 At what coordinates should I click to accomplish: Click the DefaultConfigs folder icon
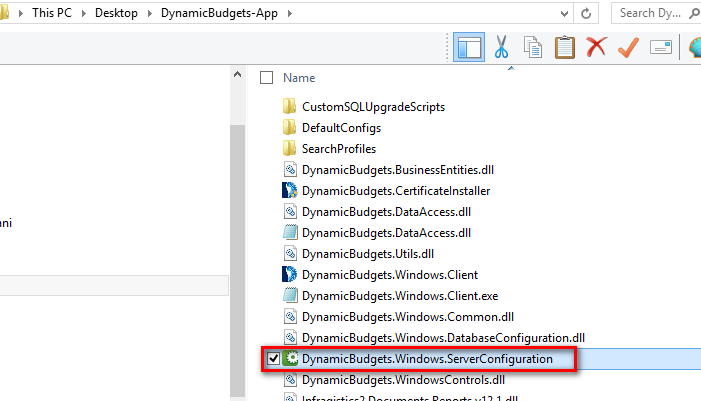pyautogui.click(x=290, y=127)
